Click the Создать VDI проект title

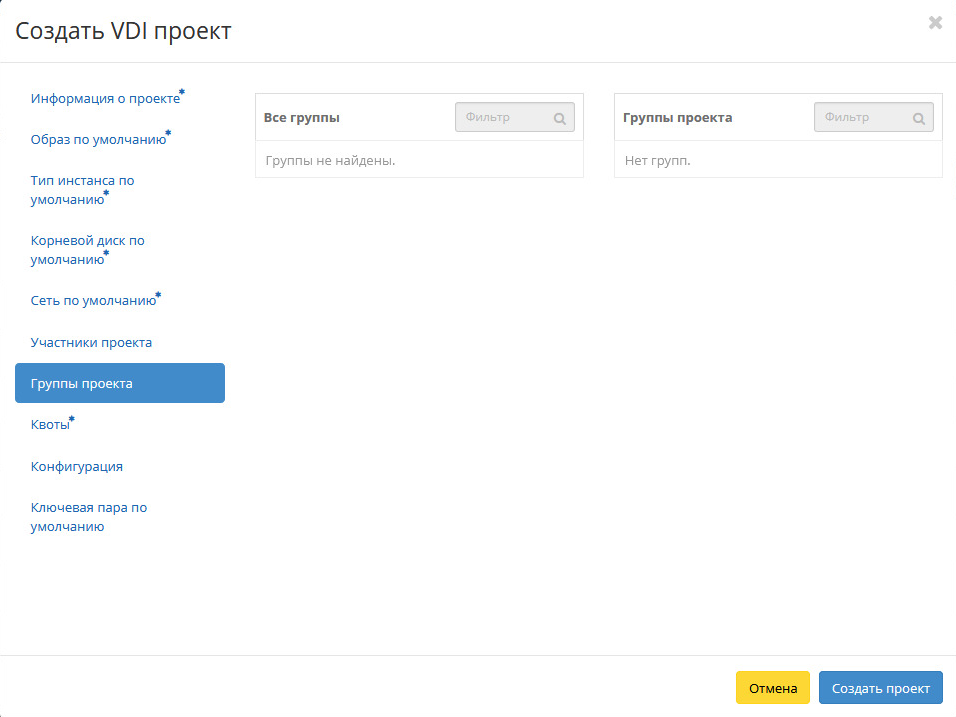123,30
